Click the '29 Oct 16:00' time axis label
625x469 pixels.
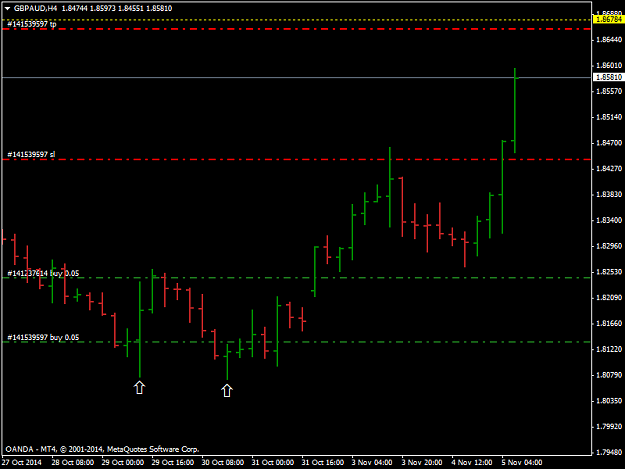(x=173, y=463)
